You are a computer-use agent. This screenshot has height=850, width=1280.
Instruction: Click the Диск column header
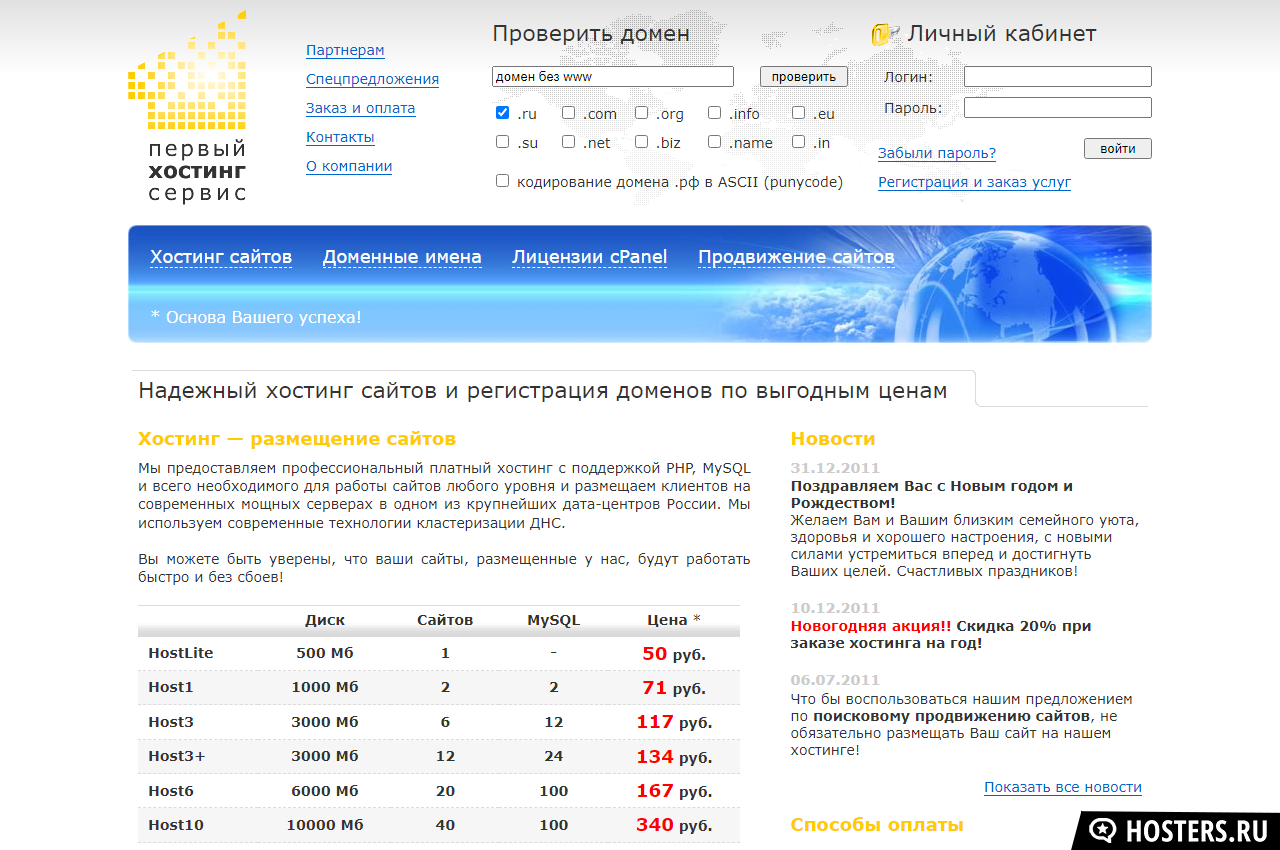pyautogui.click(x=325, y=620)
